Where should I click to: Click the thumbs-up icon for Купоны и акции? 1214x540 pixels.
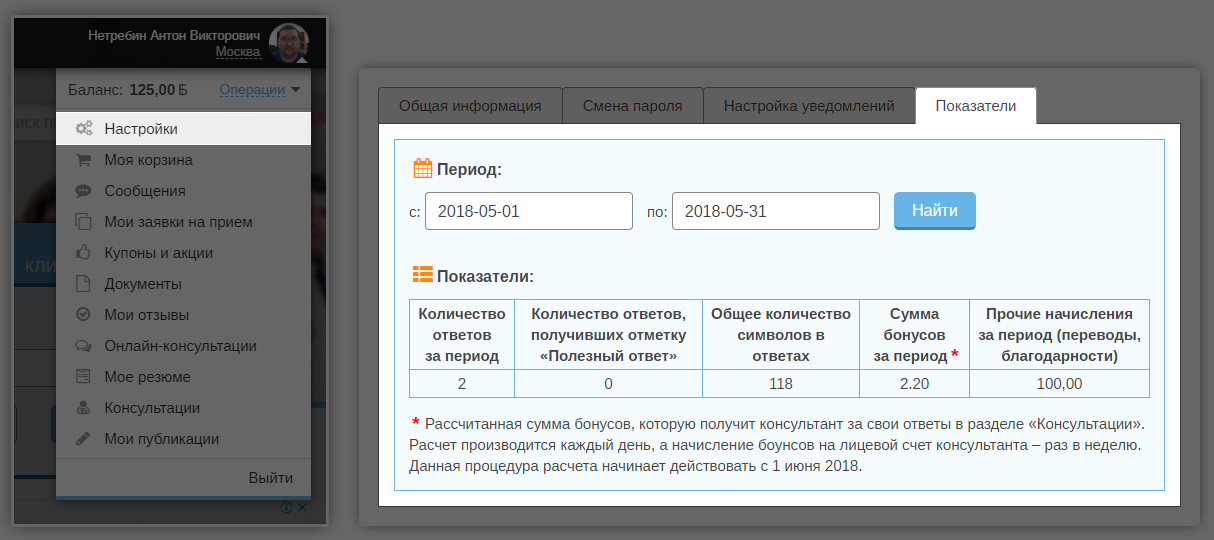coord(84,253)
